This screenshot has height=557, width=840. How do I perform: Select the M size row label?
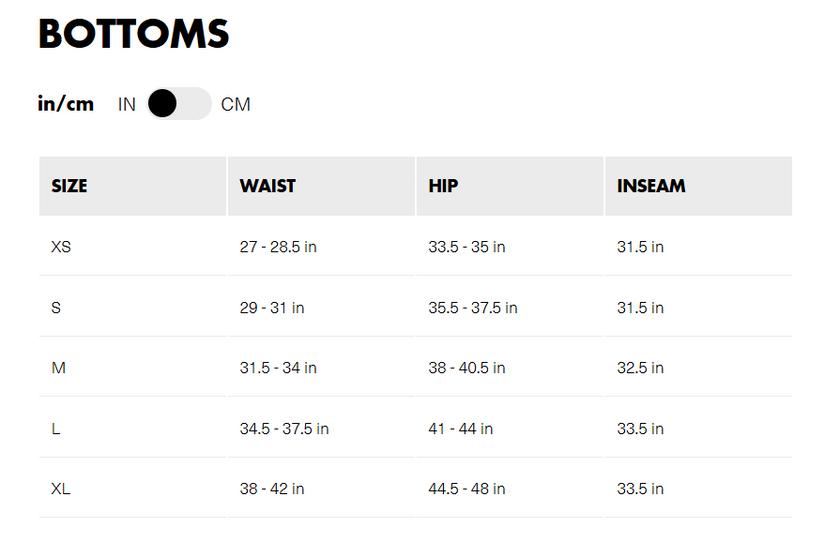58,368
